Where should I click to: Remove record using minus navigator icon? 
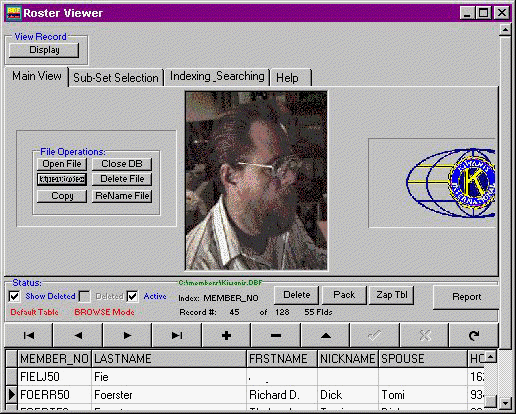click(276, 335)
